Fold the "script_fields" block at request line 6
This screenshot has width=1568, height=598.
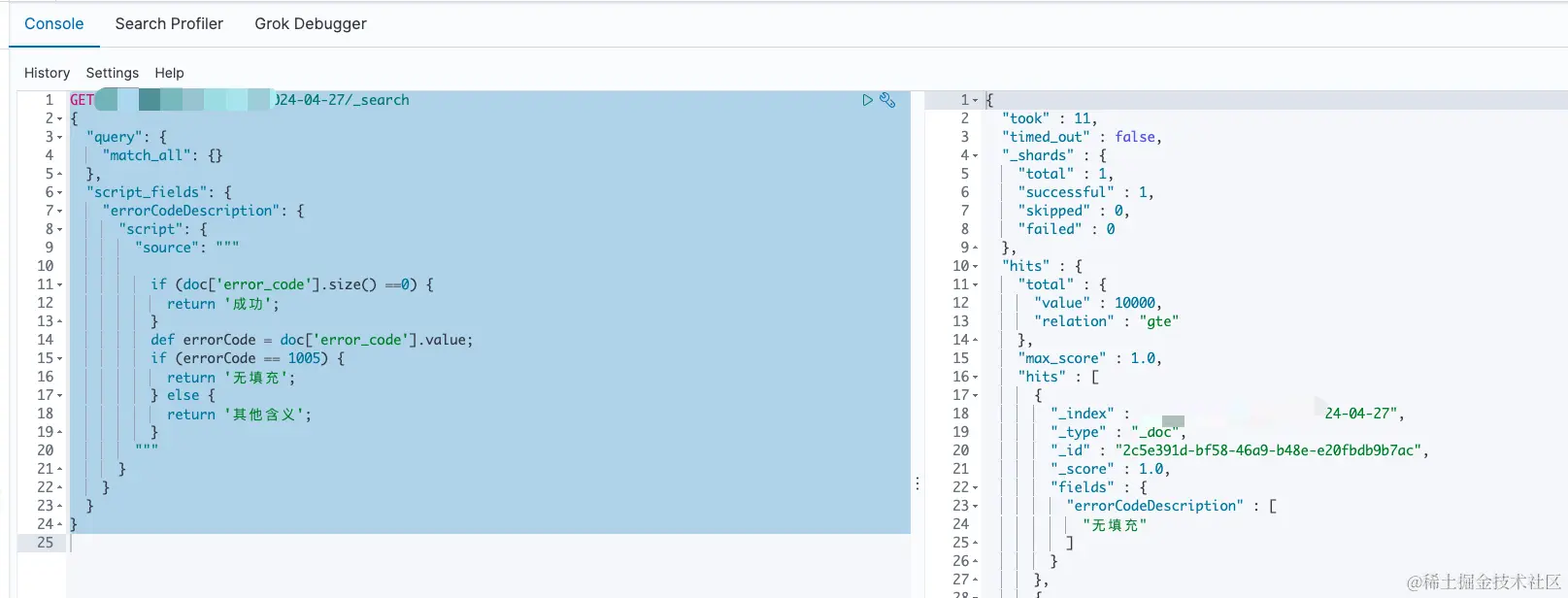click(59, 192)
